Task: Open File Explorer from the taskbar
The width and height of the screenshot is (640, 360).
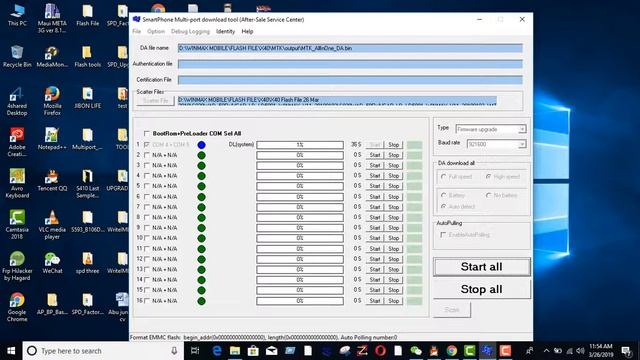Action: (235, 351)
